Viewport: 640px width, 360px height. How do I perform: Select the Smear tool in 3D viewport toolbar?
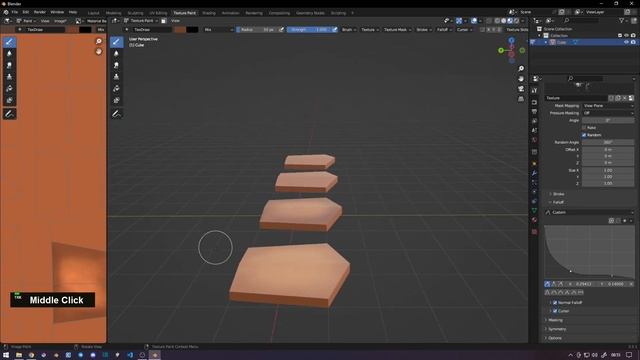[116, 65]
